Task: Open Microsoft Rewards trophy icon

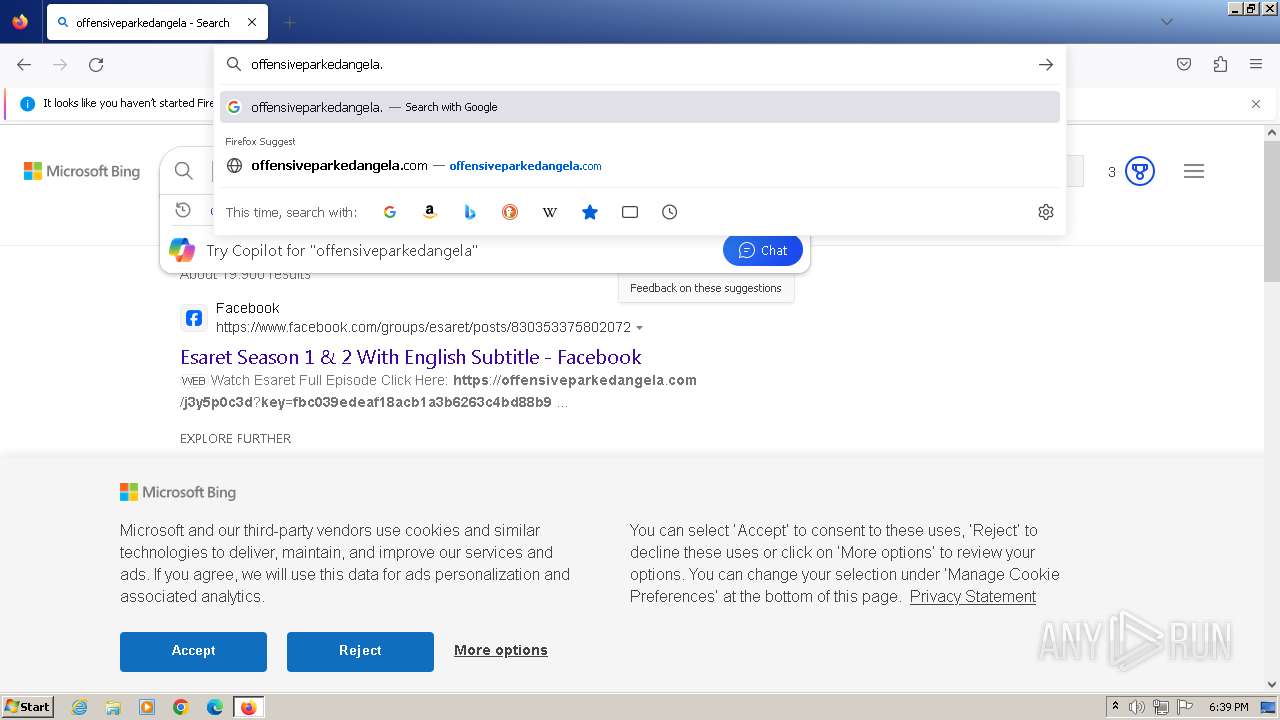Action: tap(1140, 171)
